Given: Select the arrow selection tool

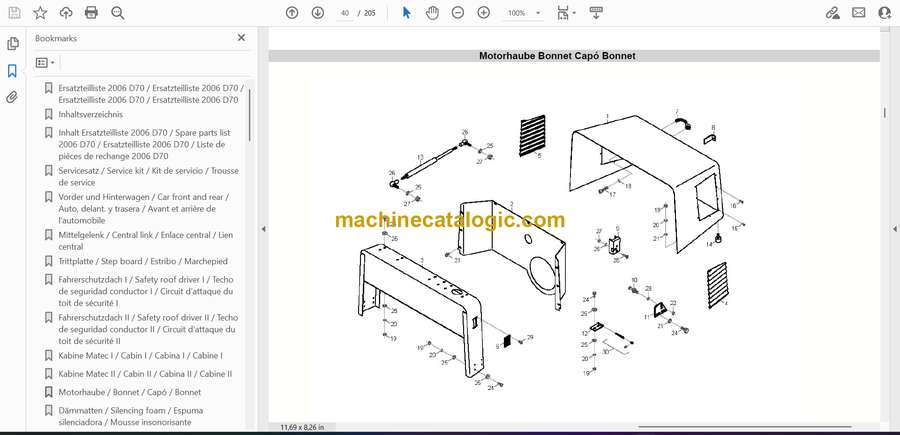Looking at the screenshot, I should pos(406,13).
